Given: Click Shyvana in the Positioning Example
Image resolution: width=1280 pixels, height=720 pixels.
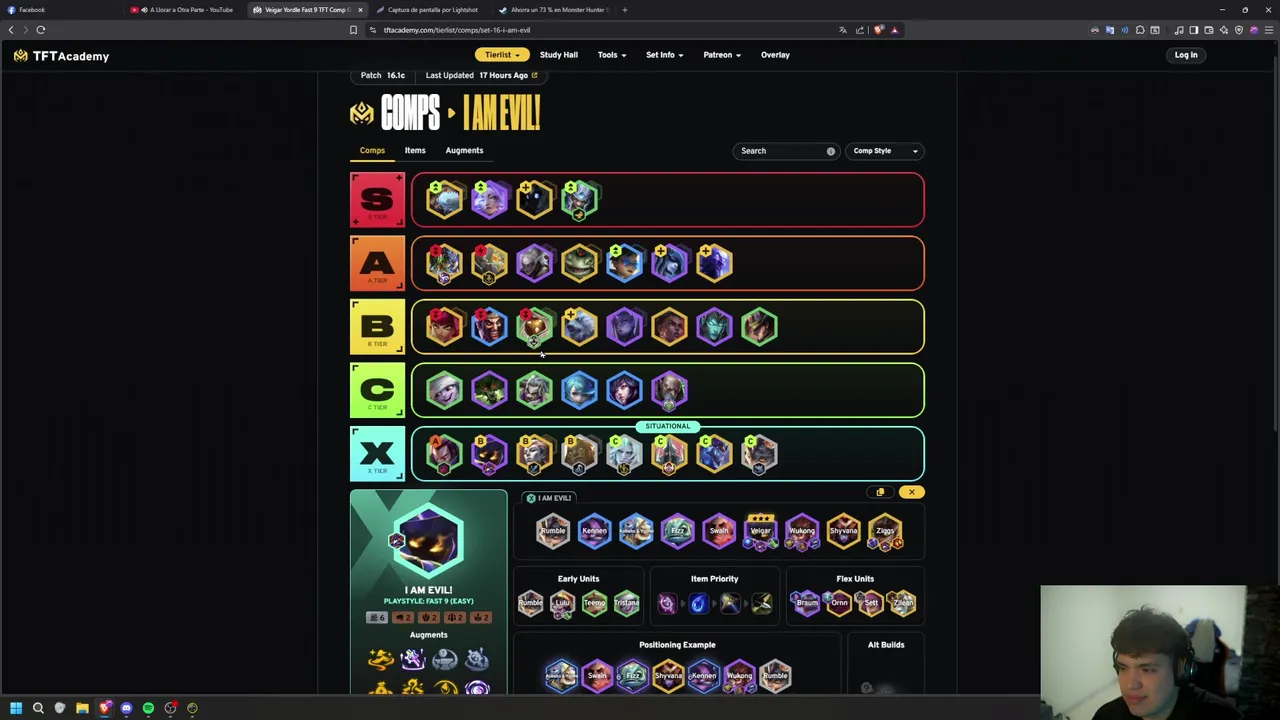Looking at the screenshot, I should point(668,676).
